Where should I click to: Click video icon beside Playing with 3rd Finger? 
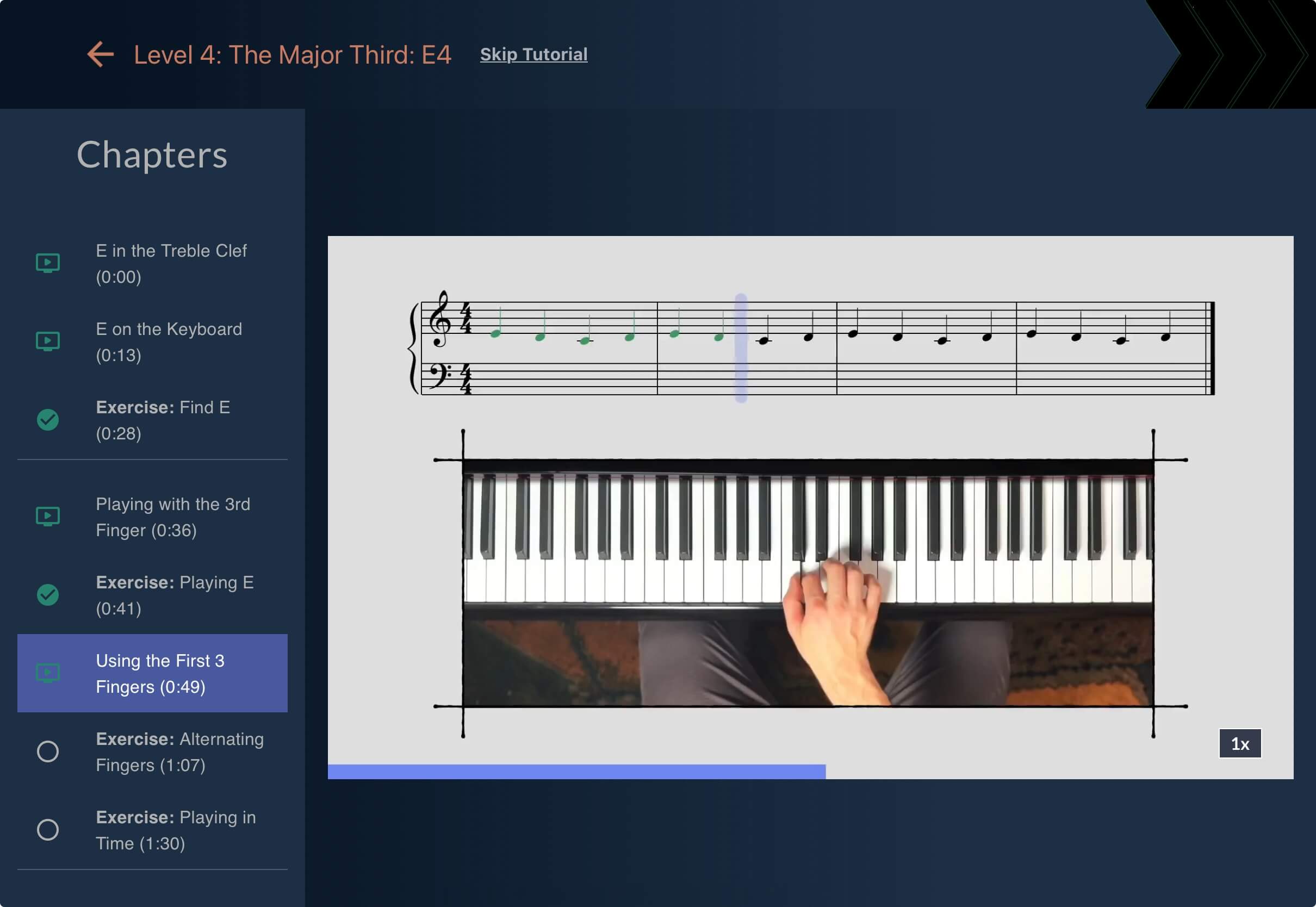coord(48,517)
